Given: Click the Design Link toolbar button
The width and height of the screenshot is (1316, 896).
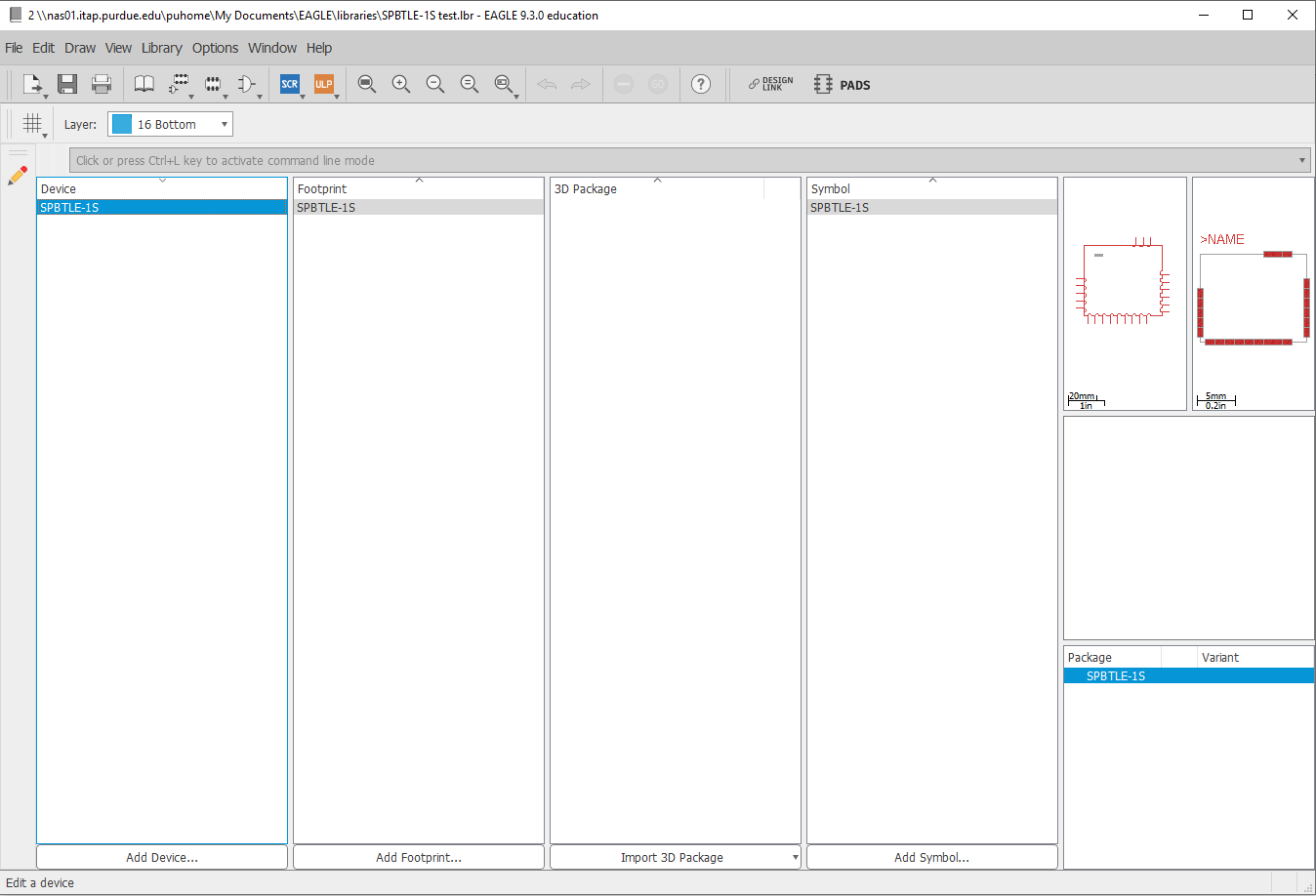Looking at the screenshot, I should coord(771,84).
